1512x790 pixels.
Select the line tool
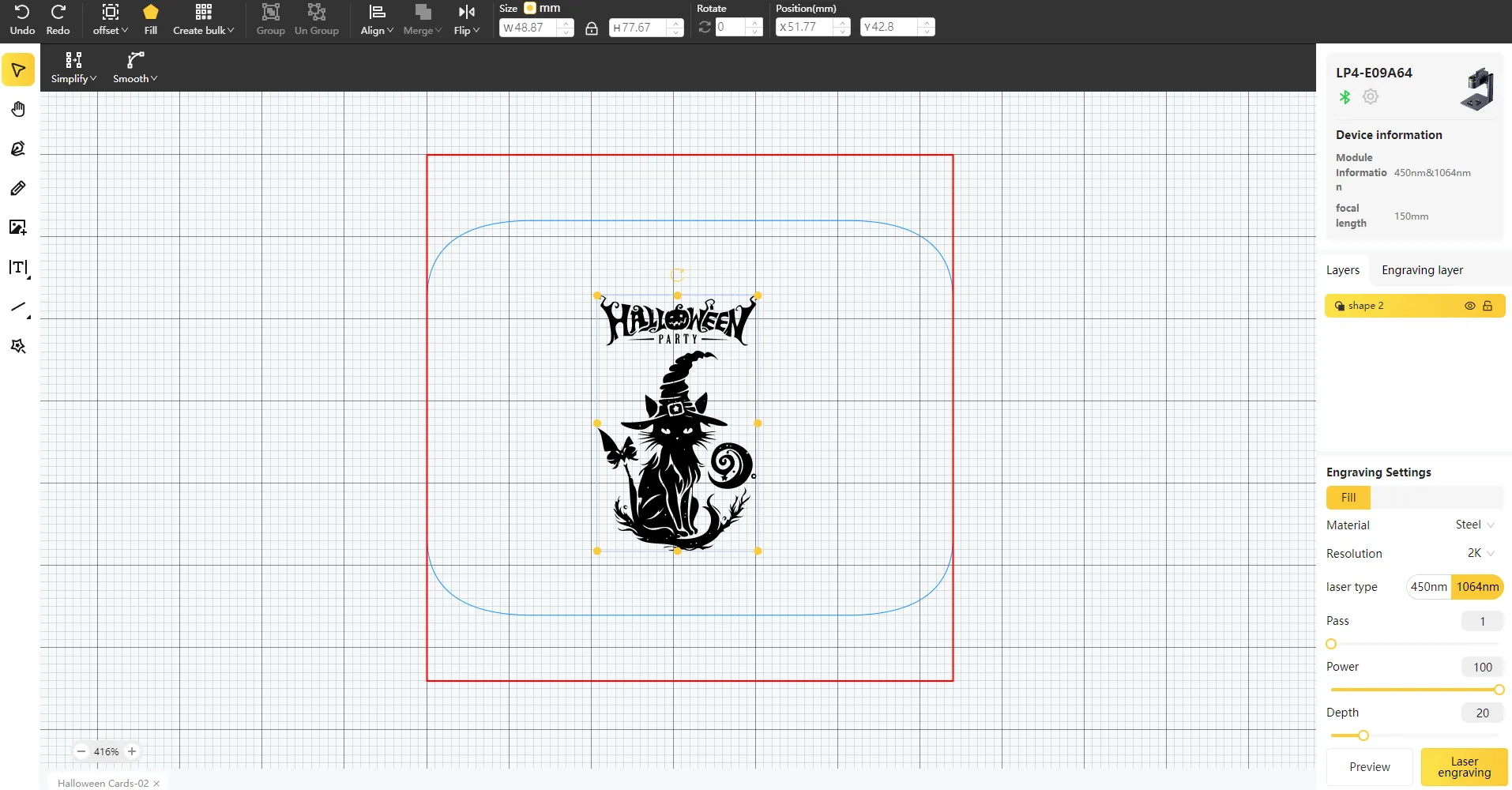[x=18, y=307]
